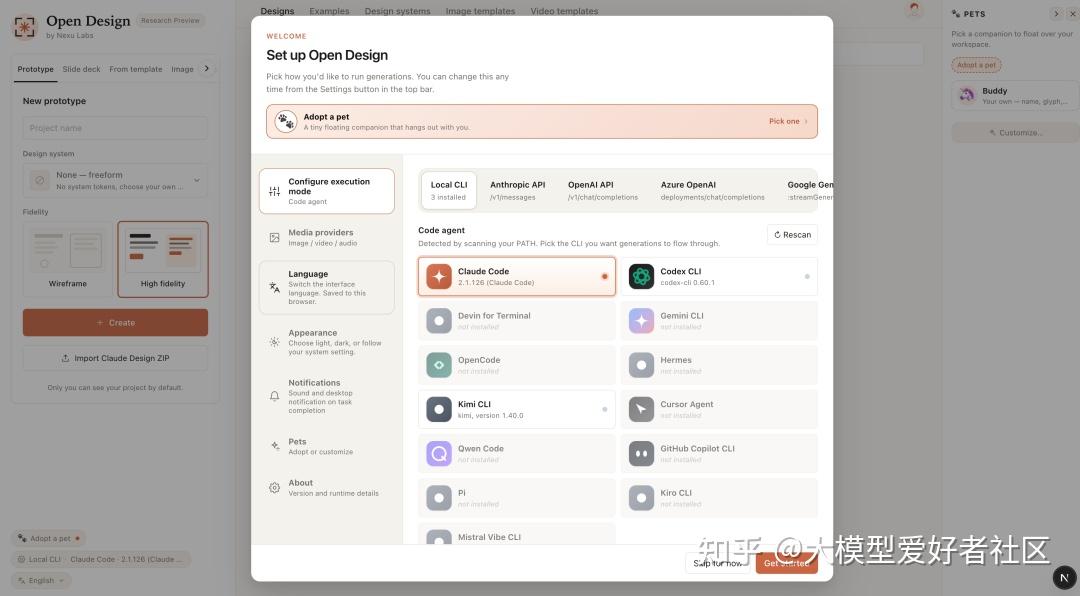Click the paw icon in Adopt a pet banner
The width and height of the screenshot is (1080, 596).
[286, 121]
